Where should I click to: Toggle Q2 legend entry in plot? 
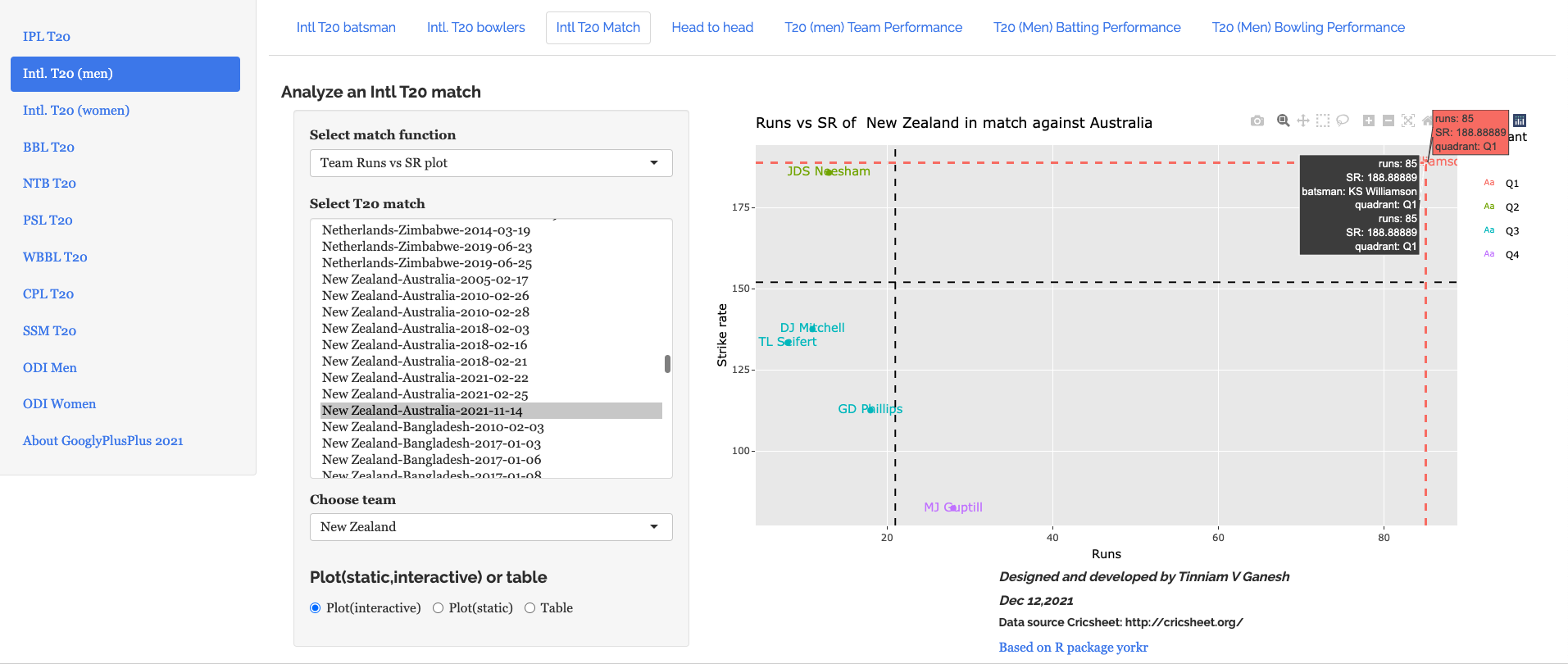(x=1511, y=207)
